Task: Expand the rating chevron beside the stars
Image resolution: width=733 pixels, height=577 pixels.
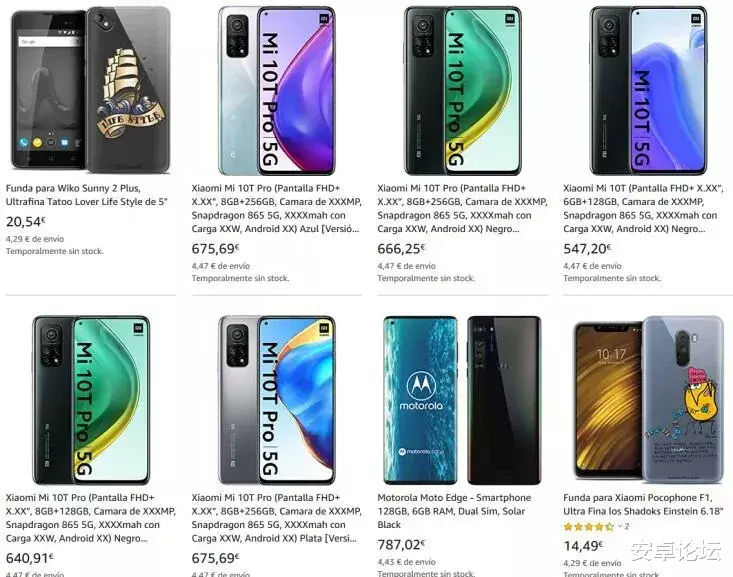Action: point(619,526)
